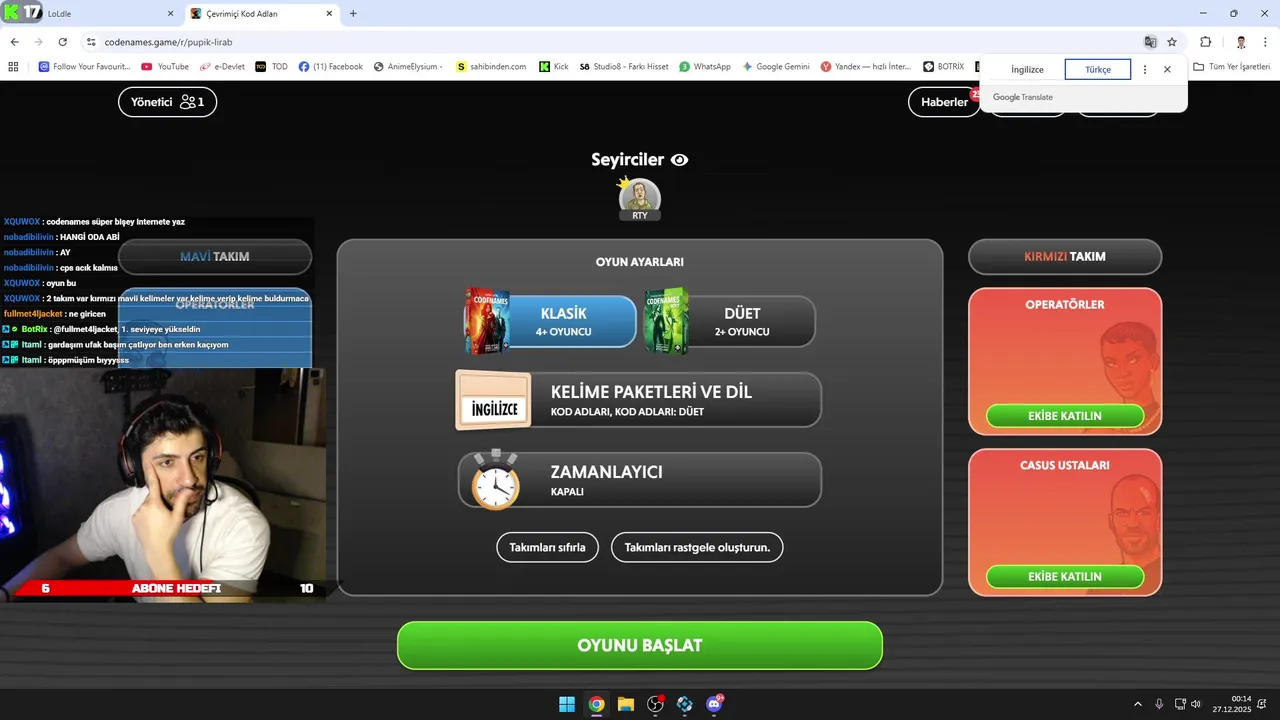
Task: Reload the codenames page
Action: pyautogui.click(x=62, y=42)
